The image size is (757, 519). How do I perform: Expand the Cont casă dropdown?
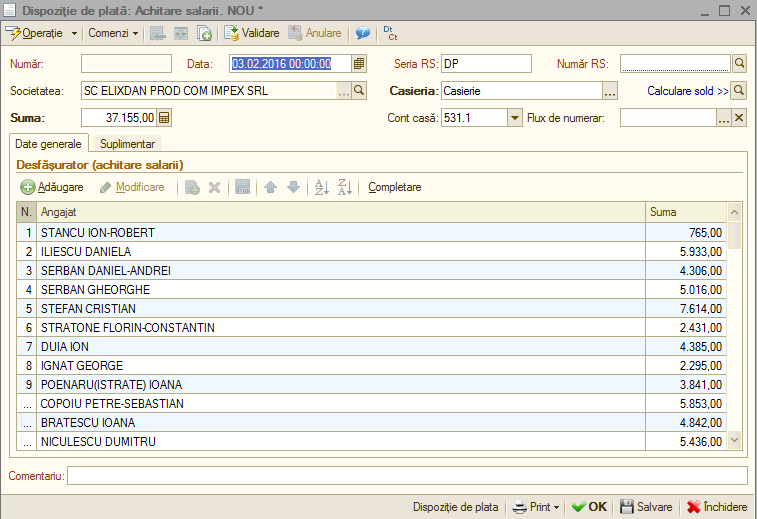(x=515, y=118)
